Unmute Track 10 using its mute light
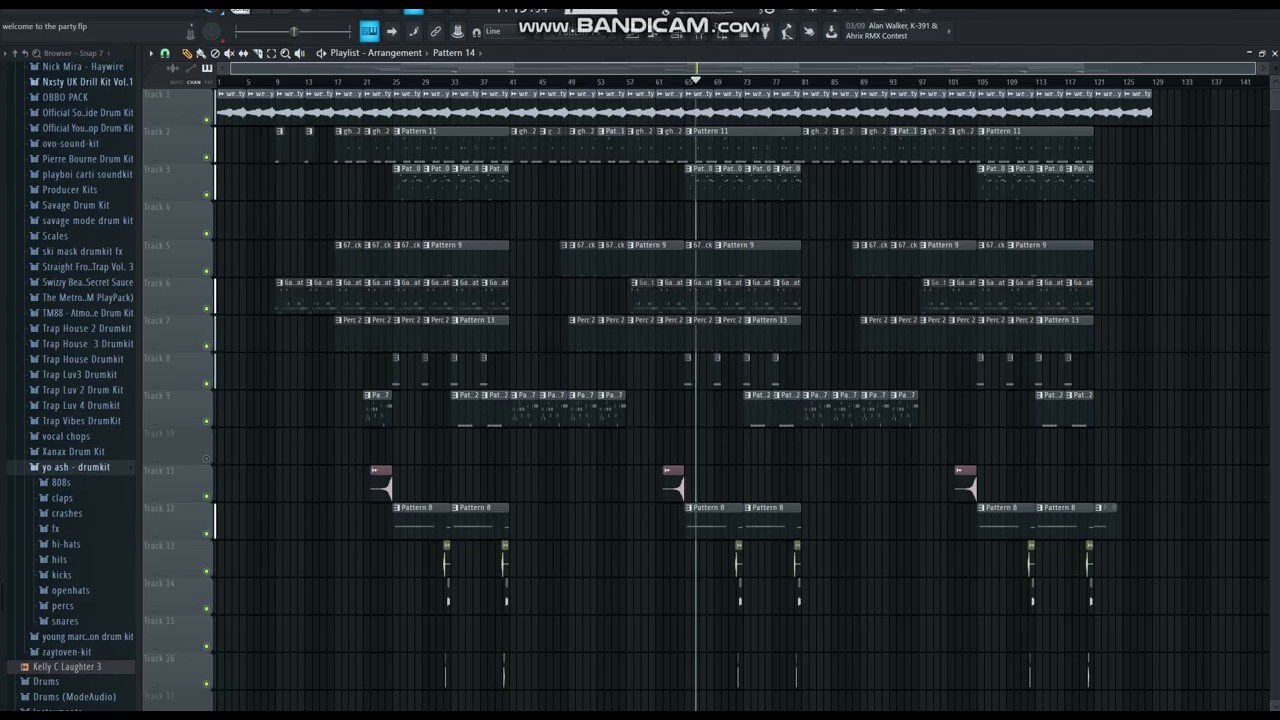Viewport: 1280px width, 720px height. (x=207, y=459)
